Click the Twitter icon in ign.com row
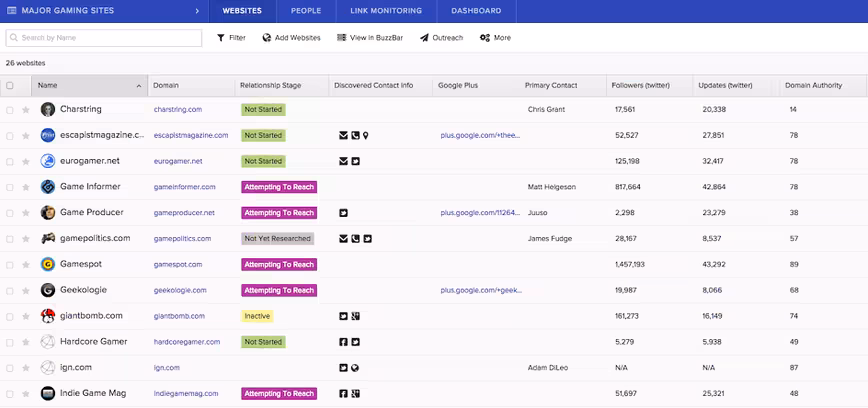Image resolution: width=868 pixels, height=408 pixels. [343, 368]
